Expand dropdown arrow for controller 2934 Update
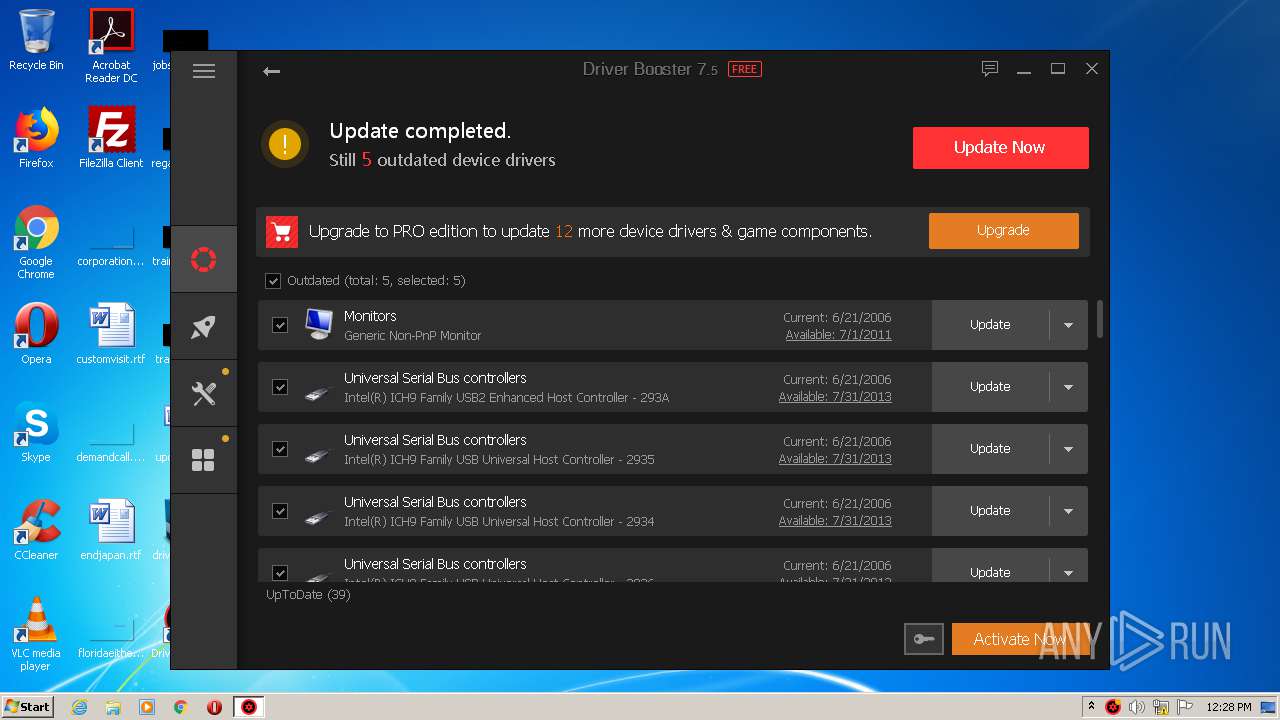Image resolution: width=1280 pixels, height=720 pixels. (1068, 511)
